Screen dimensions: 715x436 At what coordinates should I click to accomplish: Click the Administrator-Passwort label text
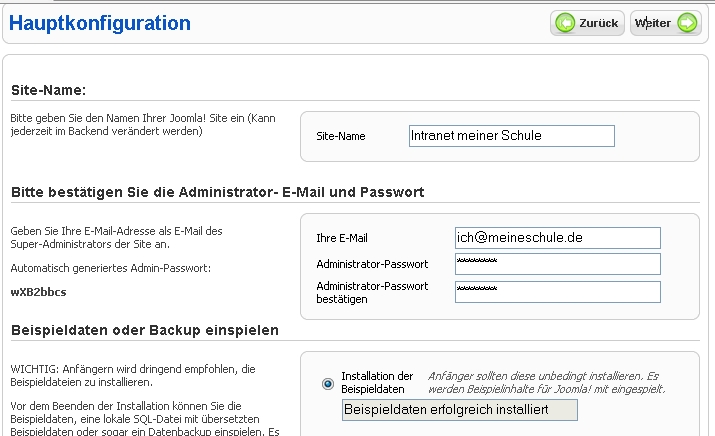pyautogui.click(x=371, y=264)
